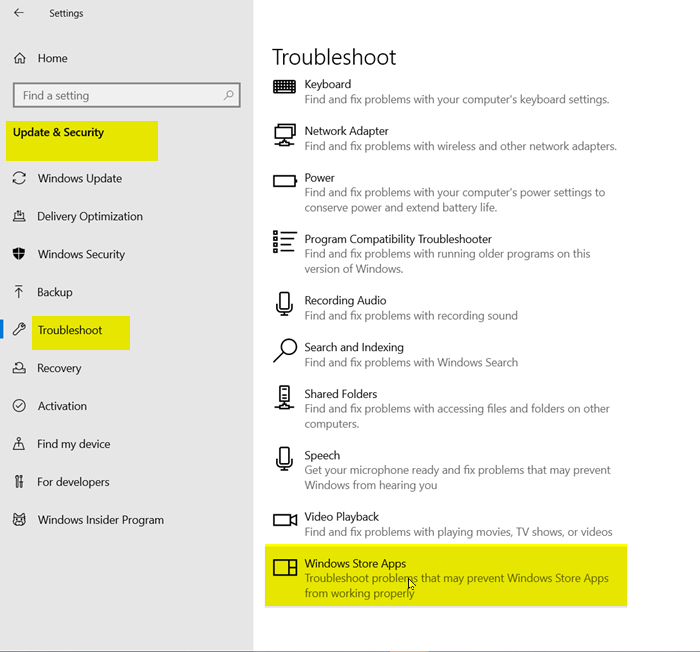Click the Delivery Optimization icon
Image resolution: width=700 pixels, height=652 pixels.
[x=19, y=216]
